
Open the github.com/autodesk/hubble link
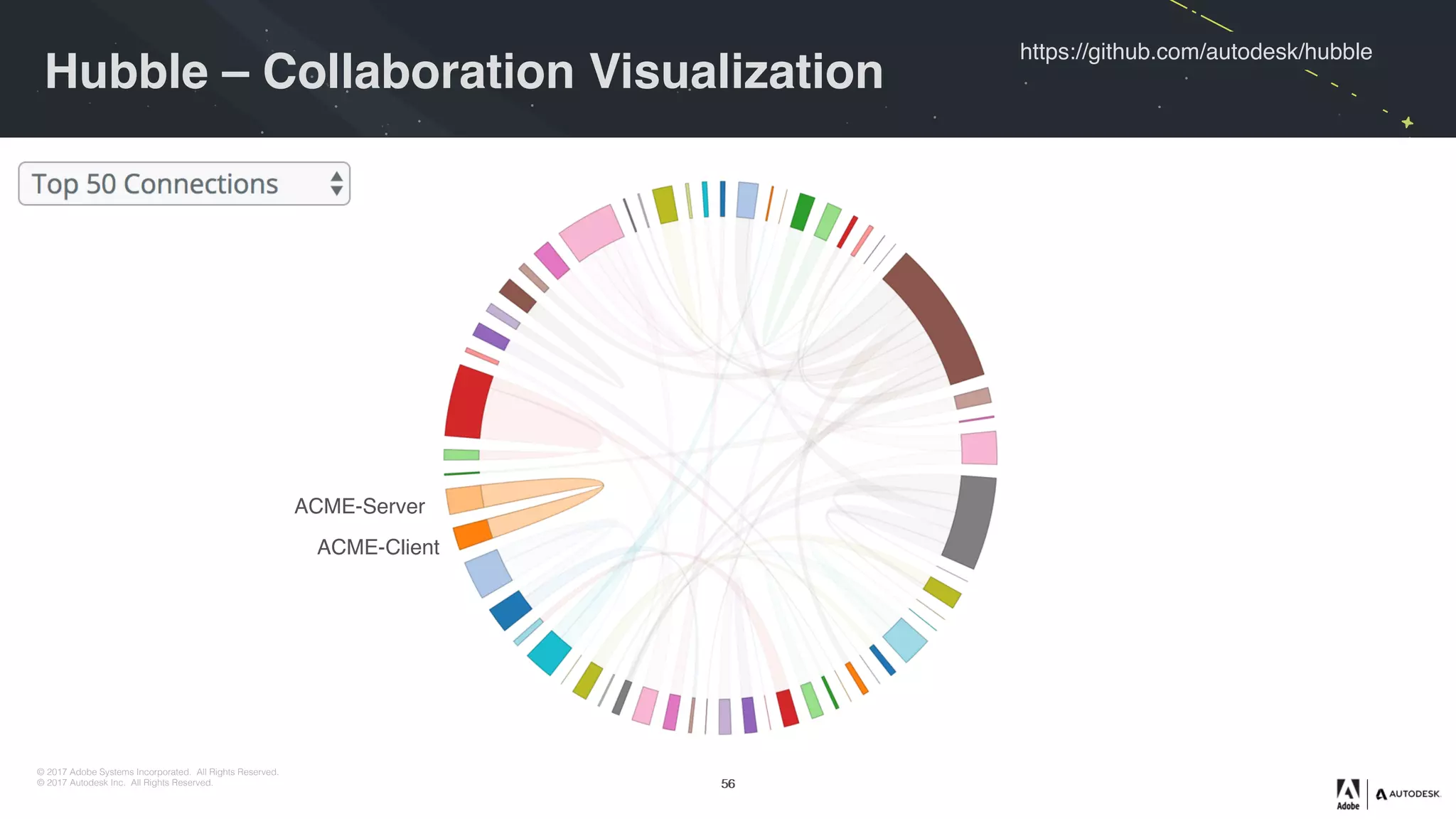(x=1196, y=52)
